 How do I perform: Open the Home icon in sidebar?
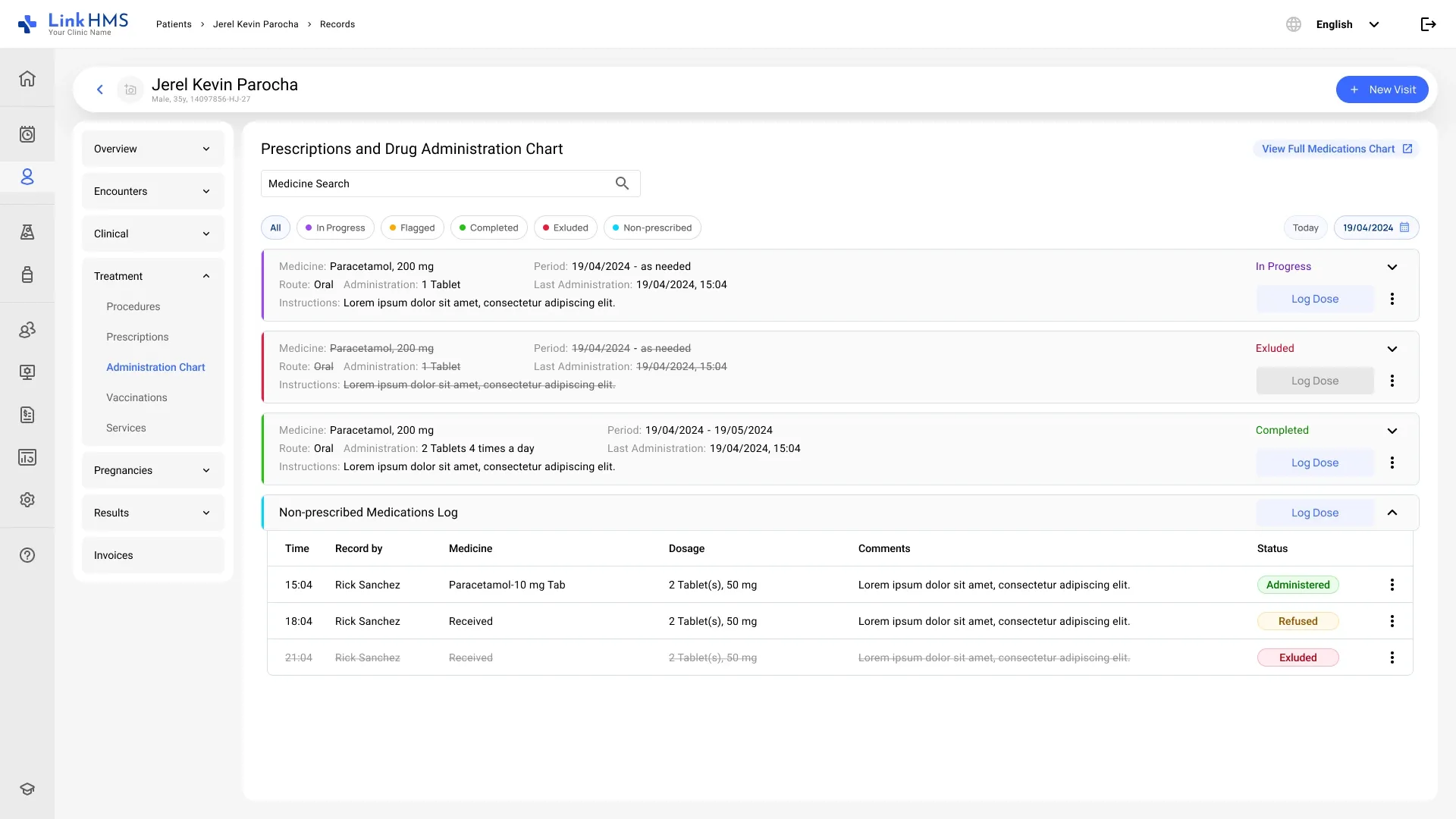pos(27,78)
